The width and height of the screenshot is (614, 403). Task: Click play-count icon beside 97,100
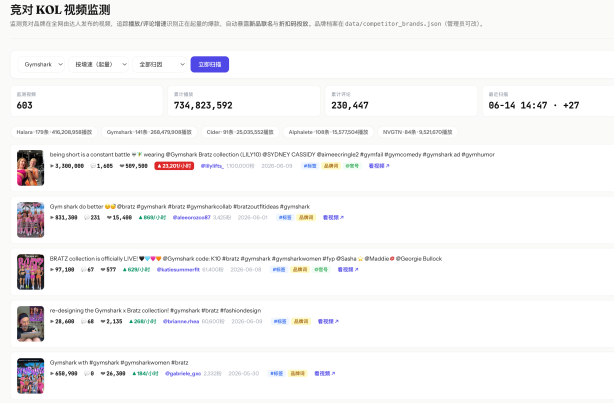click(52, 270)
